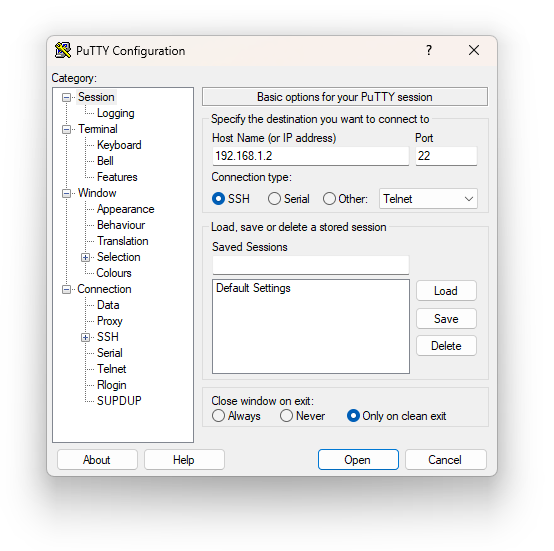The width and height of the screenshot is (554, 551).
Task: Select the Selection category label
Action: 118,257
